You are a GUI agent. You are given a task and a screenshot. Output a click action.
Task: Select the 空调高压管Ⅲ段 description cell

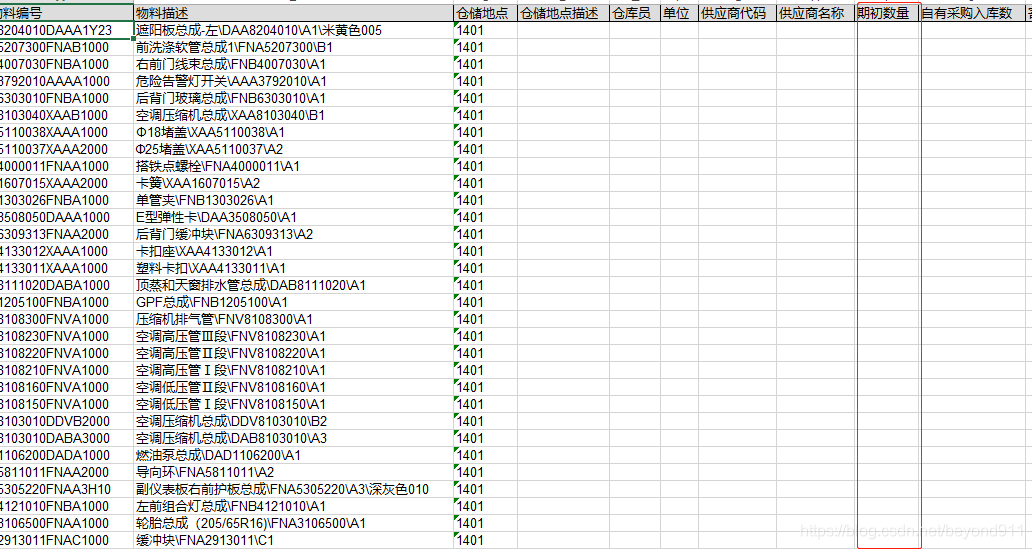point(294,336)
